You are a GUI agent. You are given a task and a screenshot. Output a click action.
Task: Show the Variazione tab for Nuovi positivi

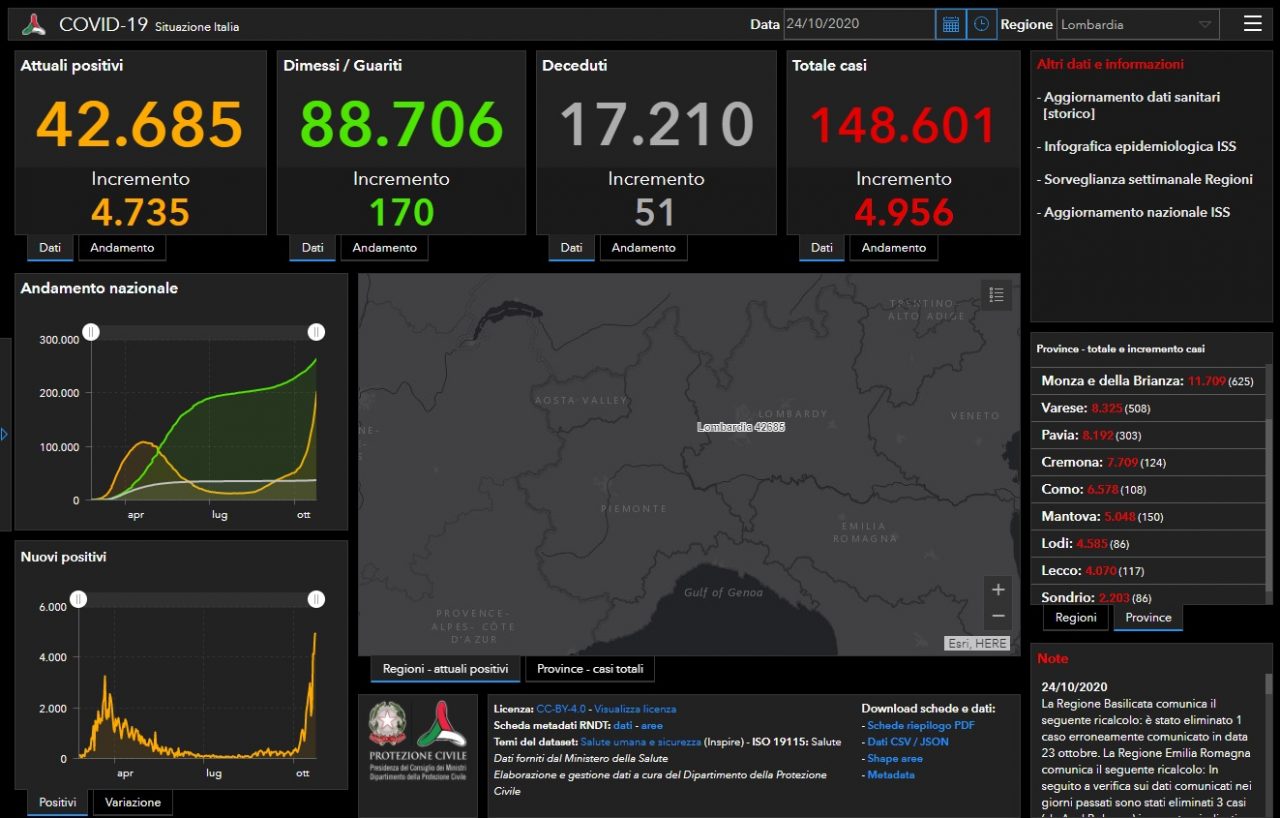tap(133, 802)
